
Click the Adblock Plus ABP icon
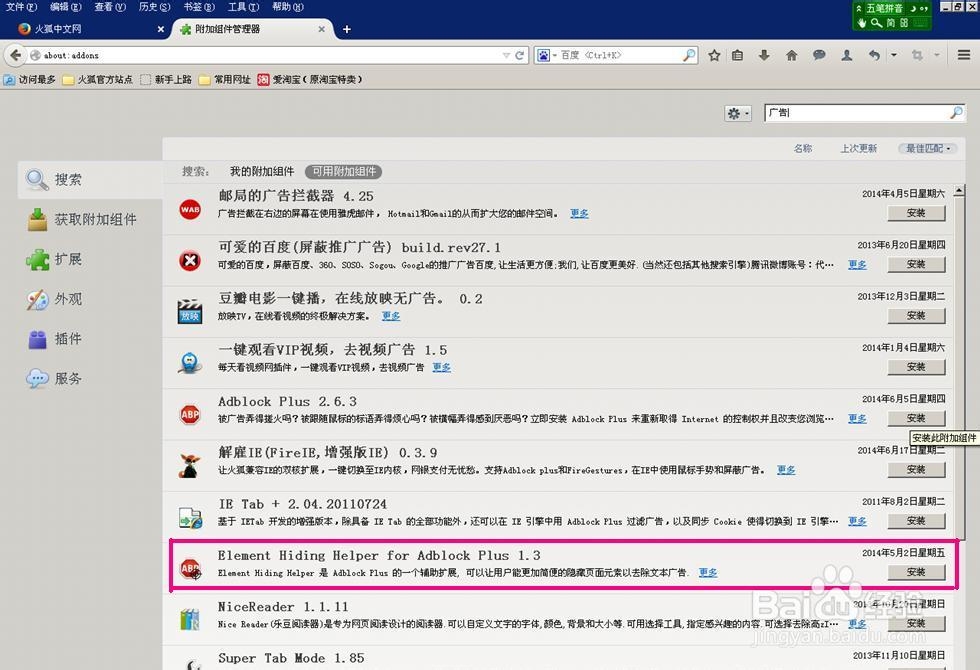(190, 414)
